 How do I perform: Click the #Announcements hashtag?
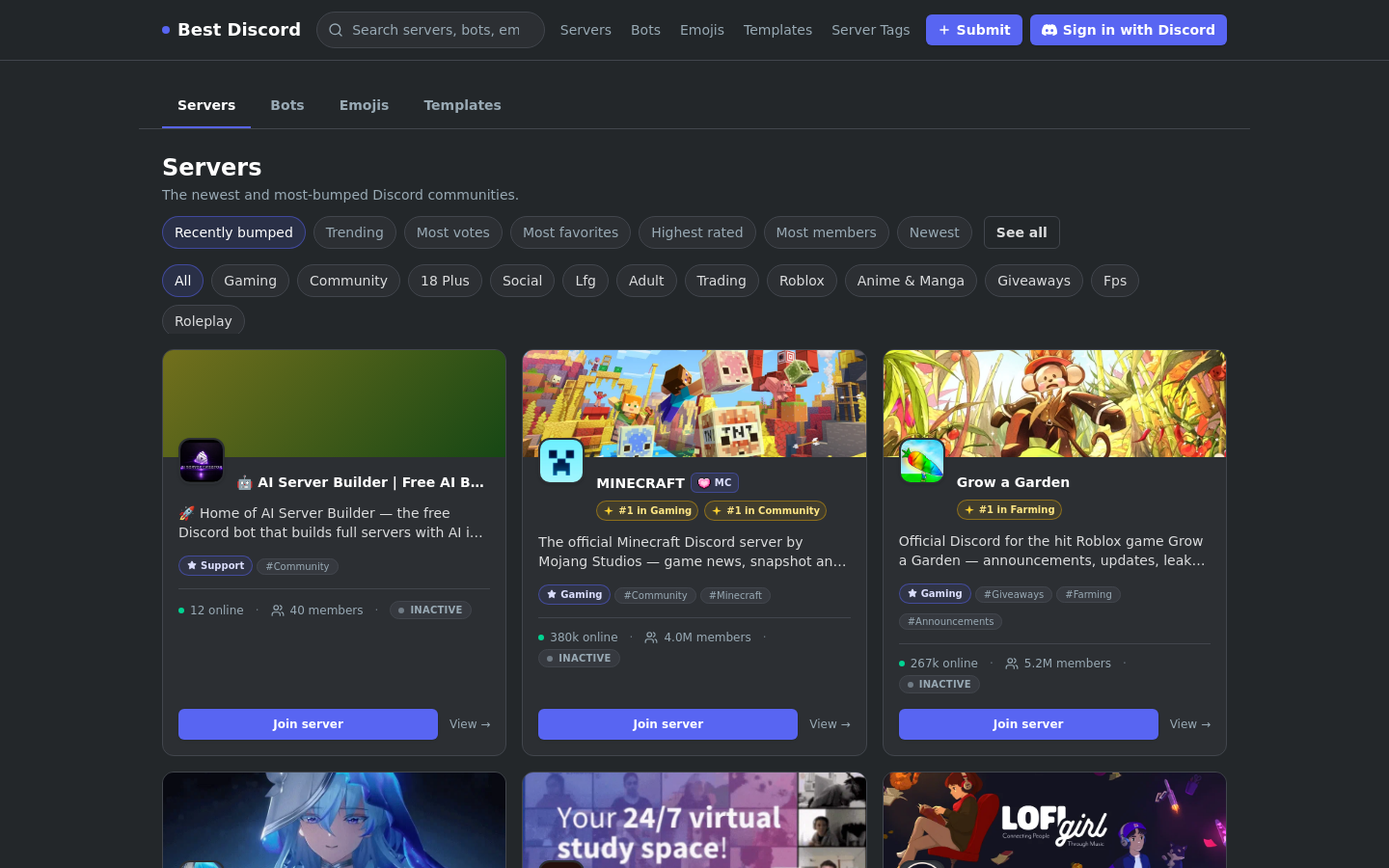(x=950, y=622)
